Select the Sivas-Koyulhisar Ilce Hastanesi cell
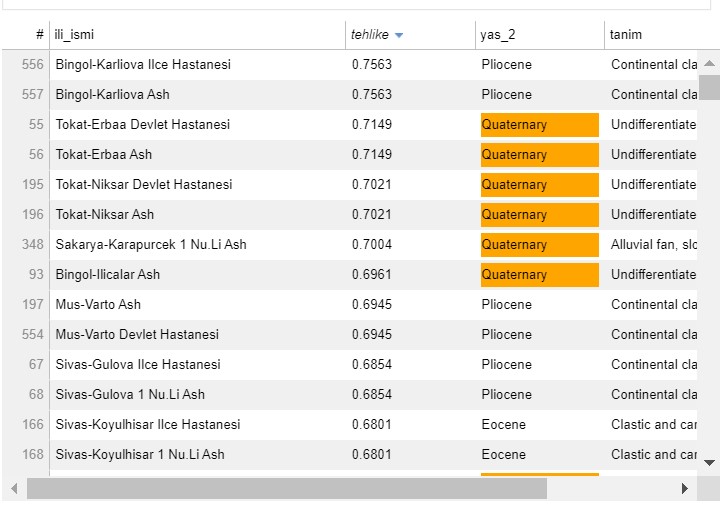This screenshot has width=720, height=508. point(148,425)
